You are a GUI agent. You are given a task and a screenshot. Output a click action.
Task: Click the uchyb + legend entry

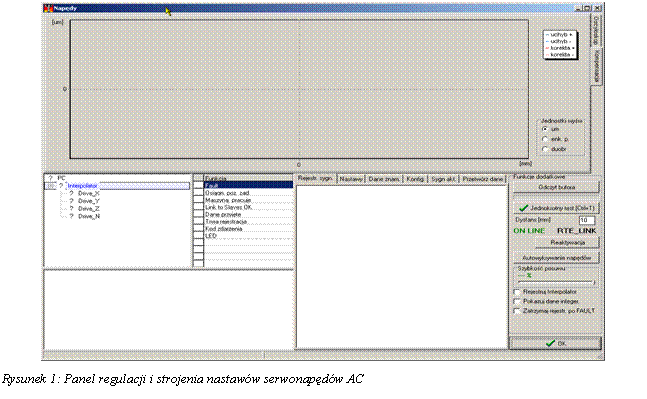(x=560, y=35)
